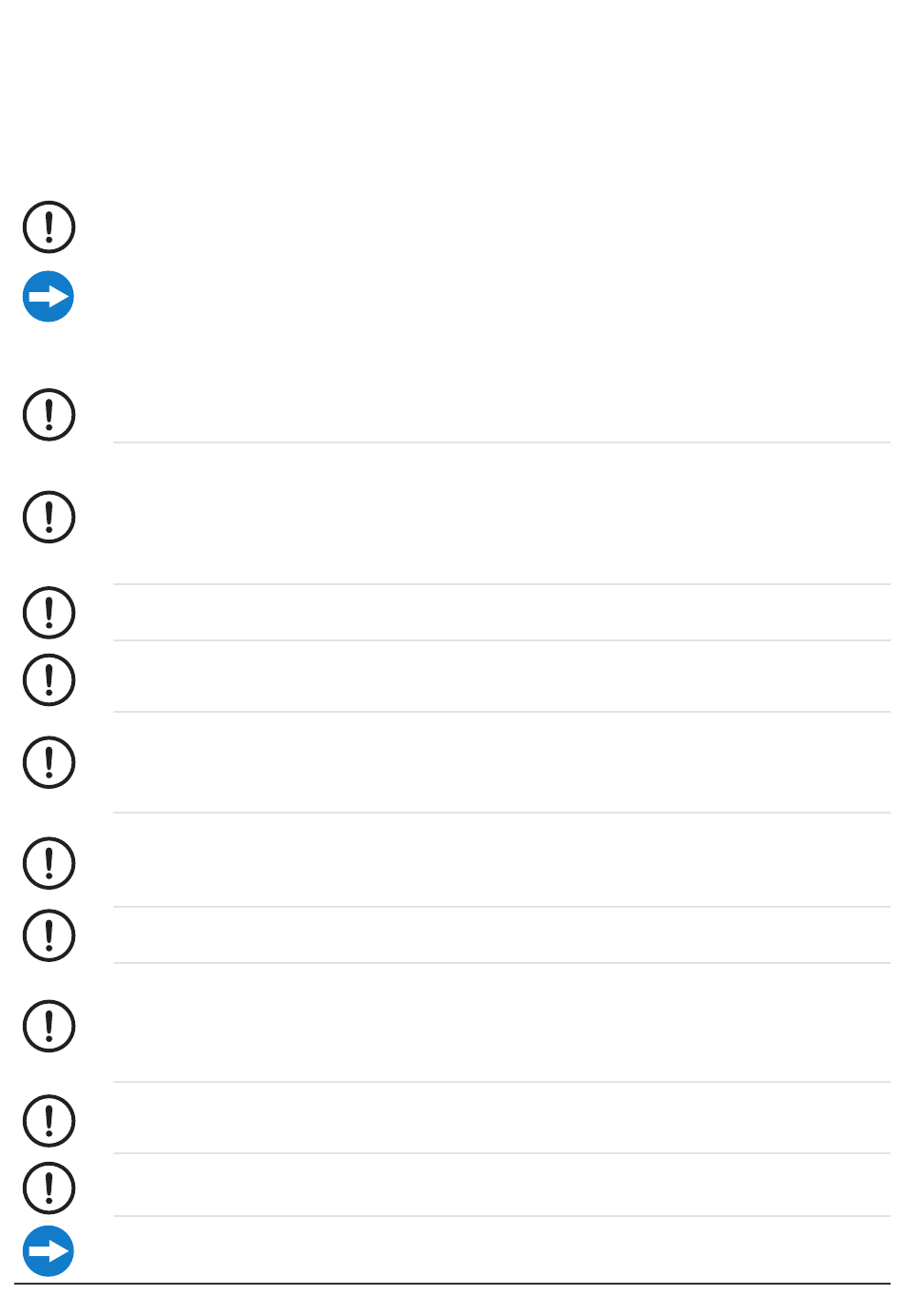
Task: Click the black horizontal rule under the bottom arrow
Action: point(452,1284)
